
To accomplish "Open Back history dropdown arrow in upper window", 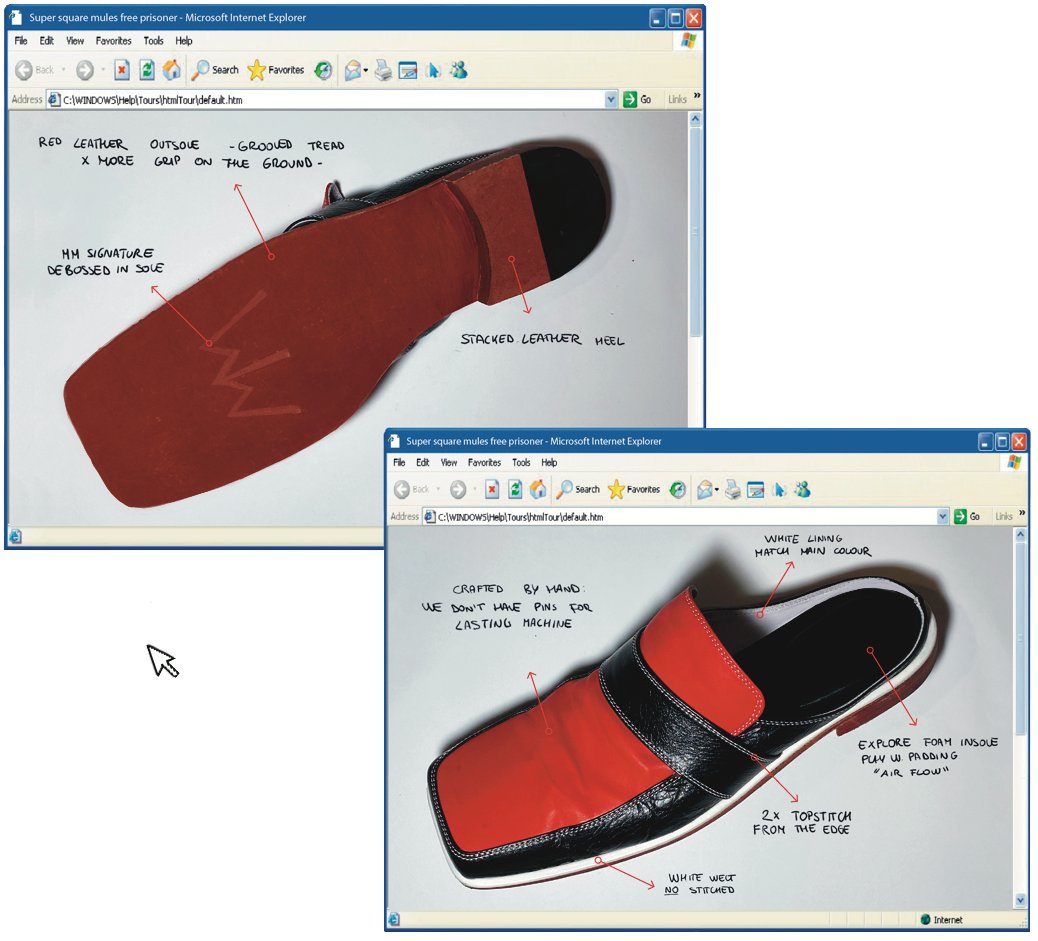I will tap(64, 70).
